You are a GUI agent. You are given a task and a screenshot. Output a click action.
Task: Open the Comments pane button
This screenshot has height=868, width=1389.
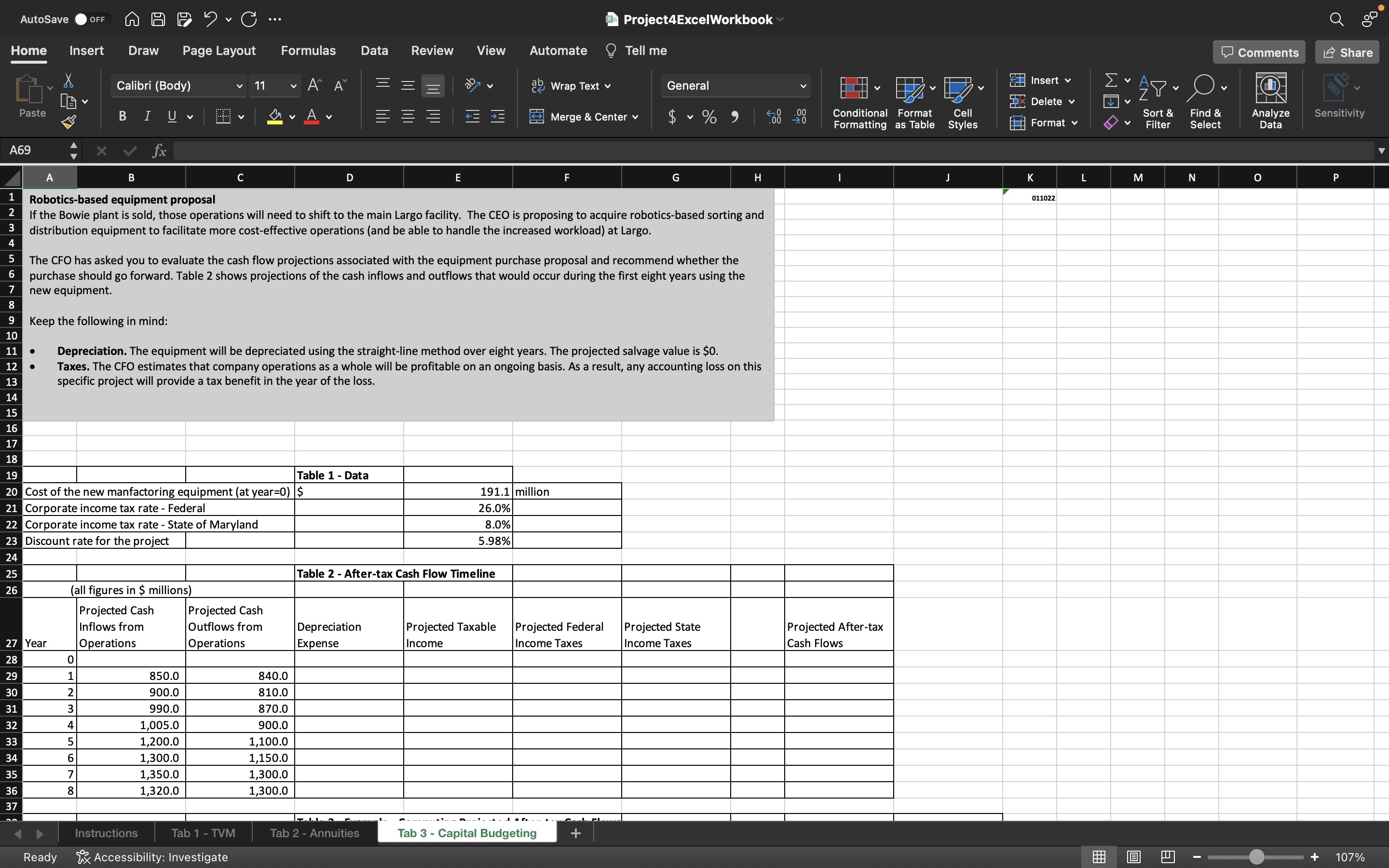coord(1259,52)
